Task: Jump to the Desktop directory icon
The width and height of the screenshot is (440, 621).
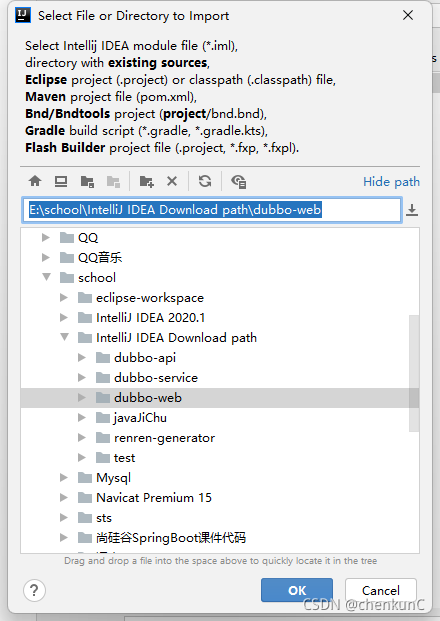Action: point(61,181)
